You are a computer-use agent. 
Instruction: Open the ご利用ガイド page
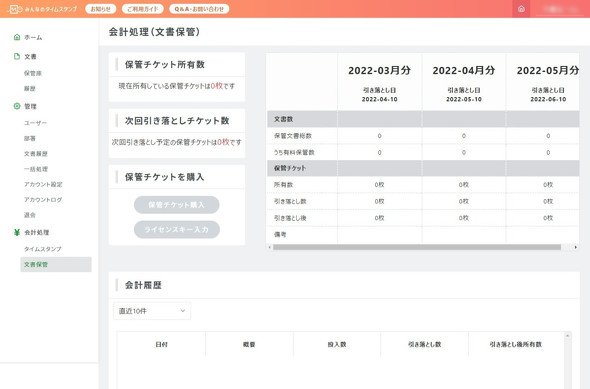click(x=143, y=9)
